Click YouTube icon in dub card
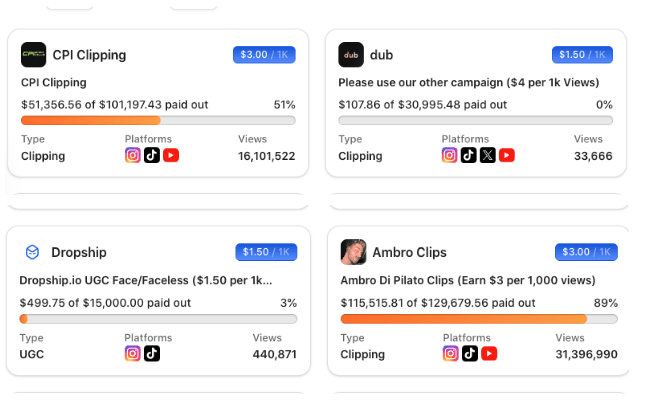 507,155
